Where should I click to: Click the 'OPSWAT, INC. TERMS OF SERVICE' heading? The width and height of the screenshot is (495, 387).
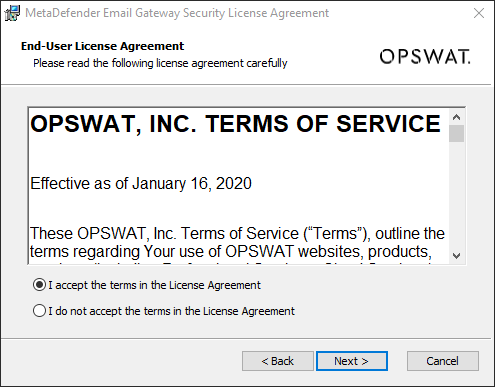click(x=235, y=124)
